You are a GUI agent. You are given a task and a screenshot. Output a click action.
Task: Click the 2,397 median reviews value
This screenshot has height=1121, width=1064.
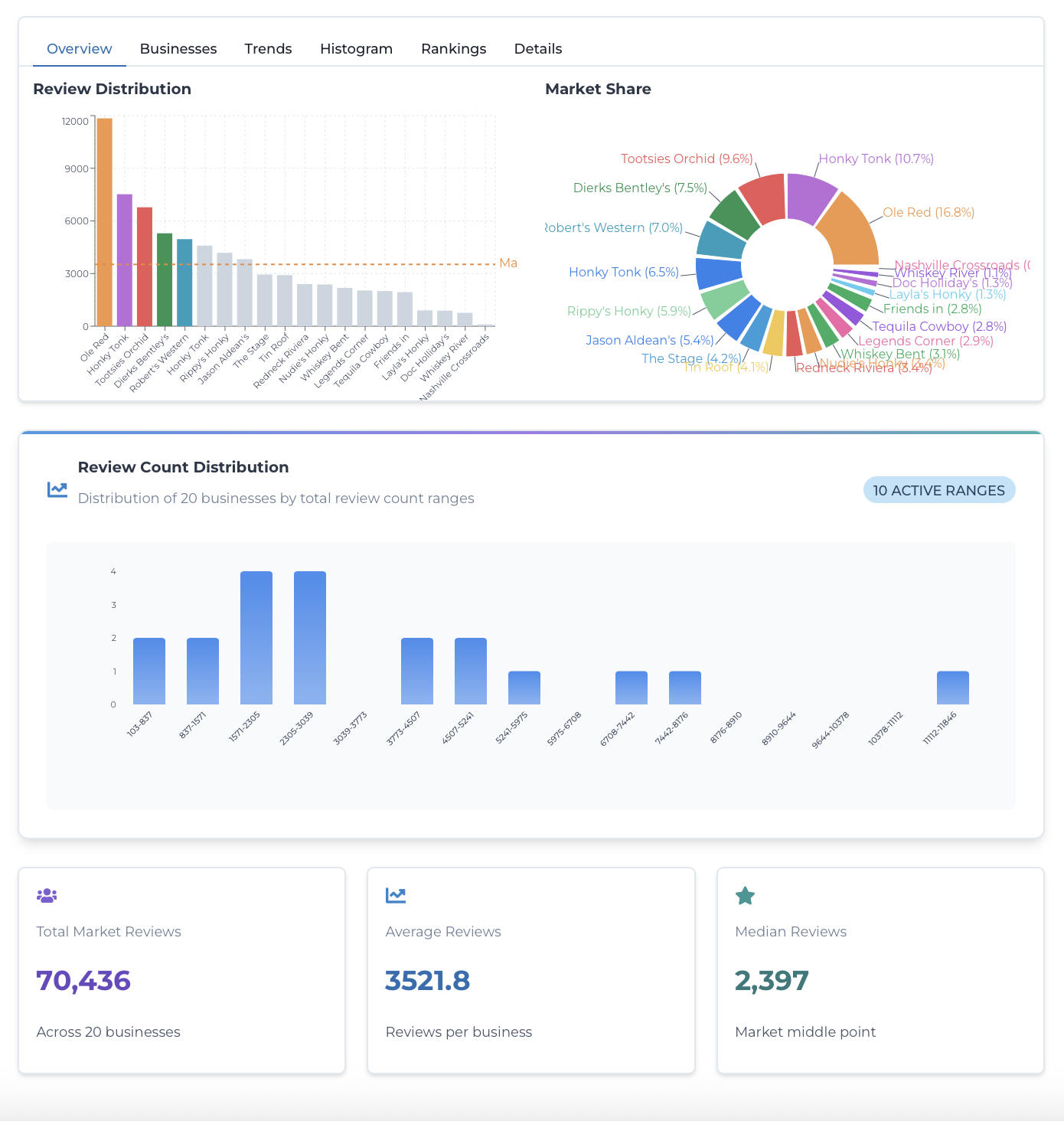click(772, 980)
